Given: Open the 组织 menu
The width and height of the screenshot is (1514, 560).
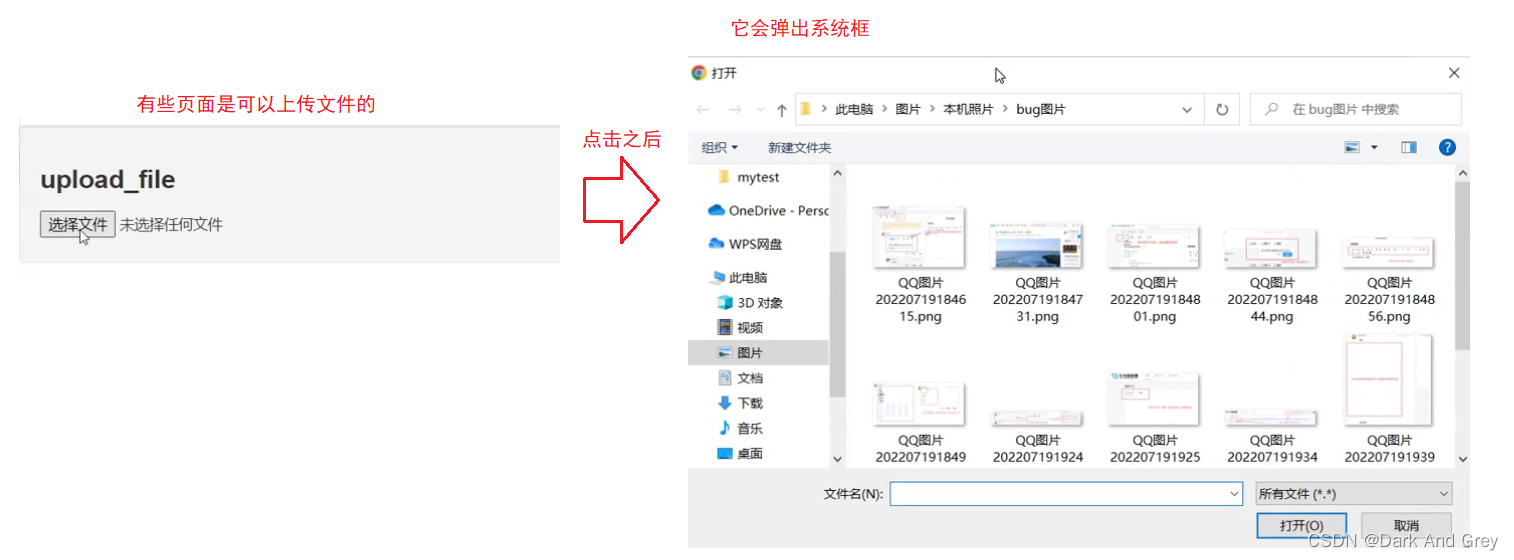Looking at the screenshot, I should coord(719,148).
